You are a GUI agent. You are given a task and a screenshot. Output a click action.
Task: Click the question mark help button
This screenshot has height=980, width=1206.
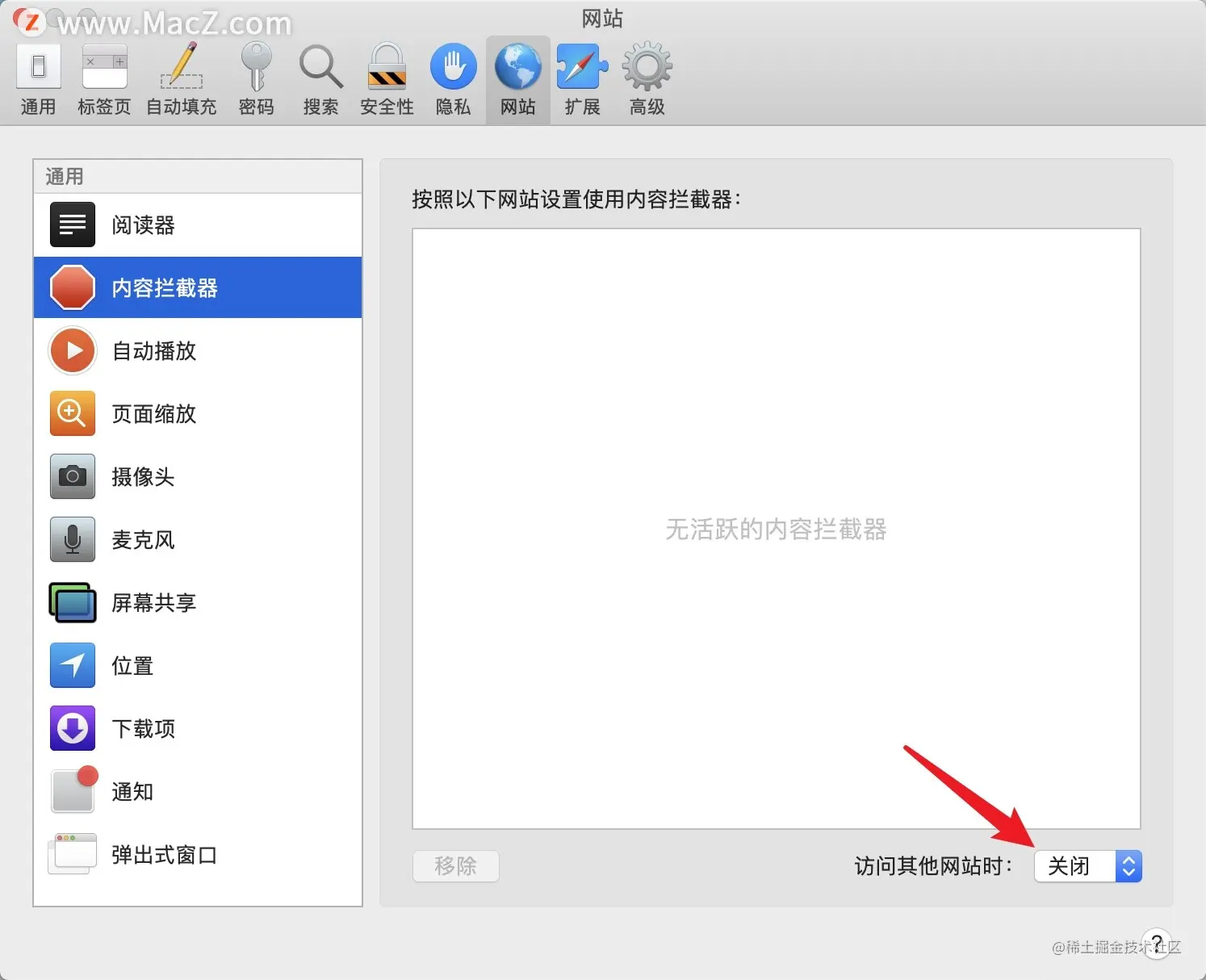[x=1157, y=944]
